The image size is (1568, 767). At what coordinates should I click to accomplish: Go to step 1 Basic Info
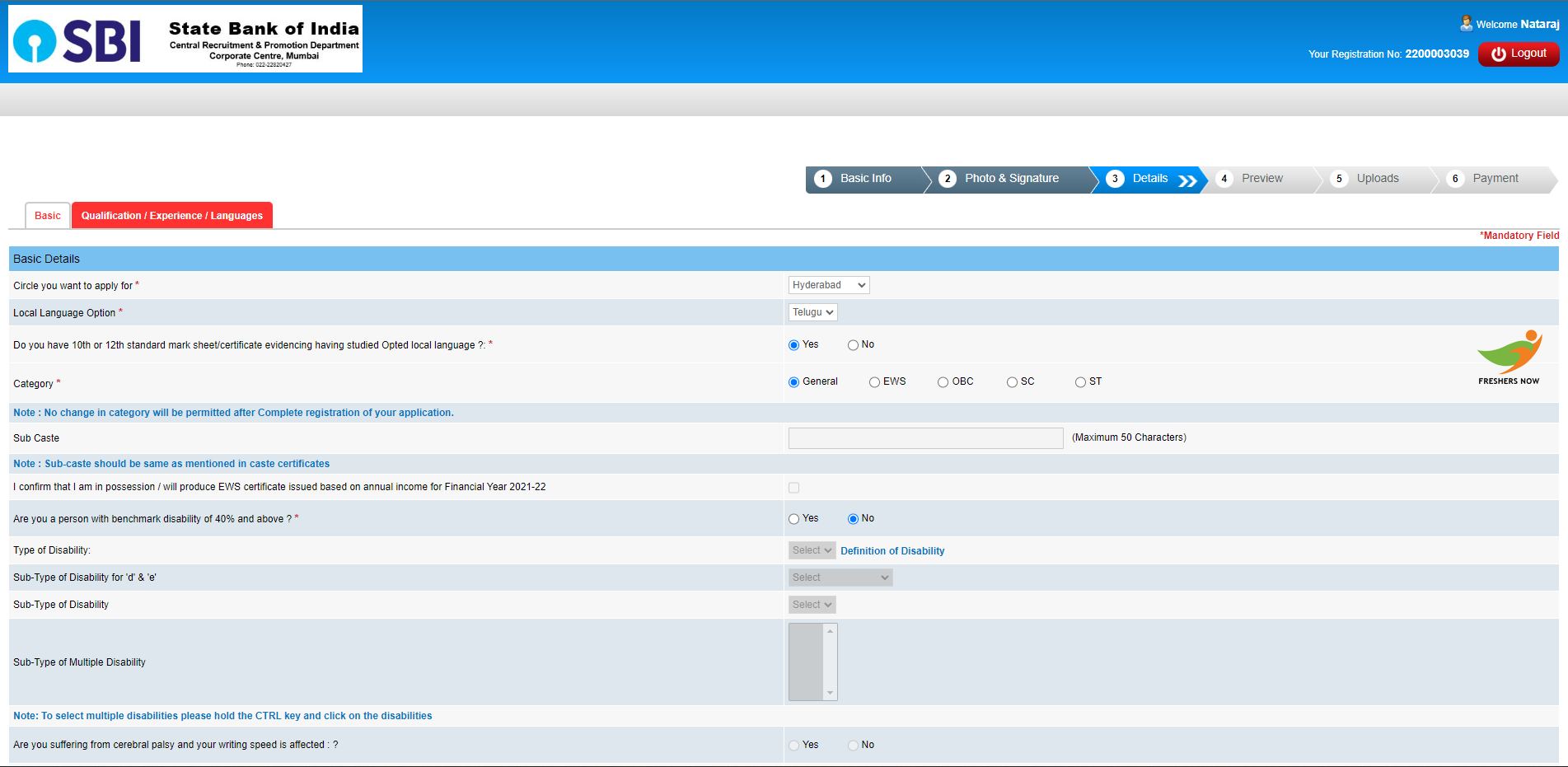(864, 179)
